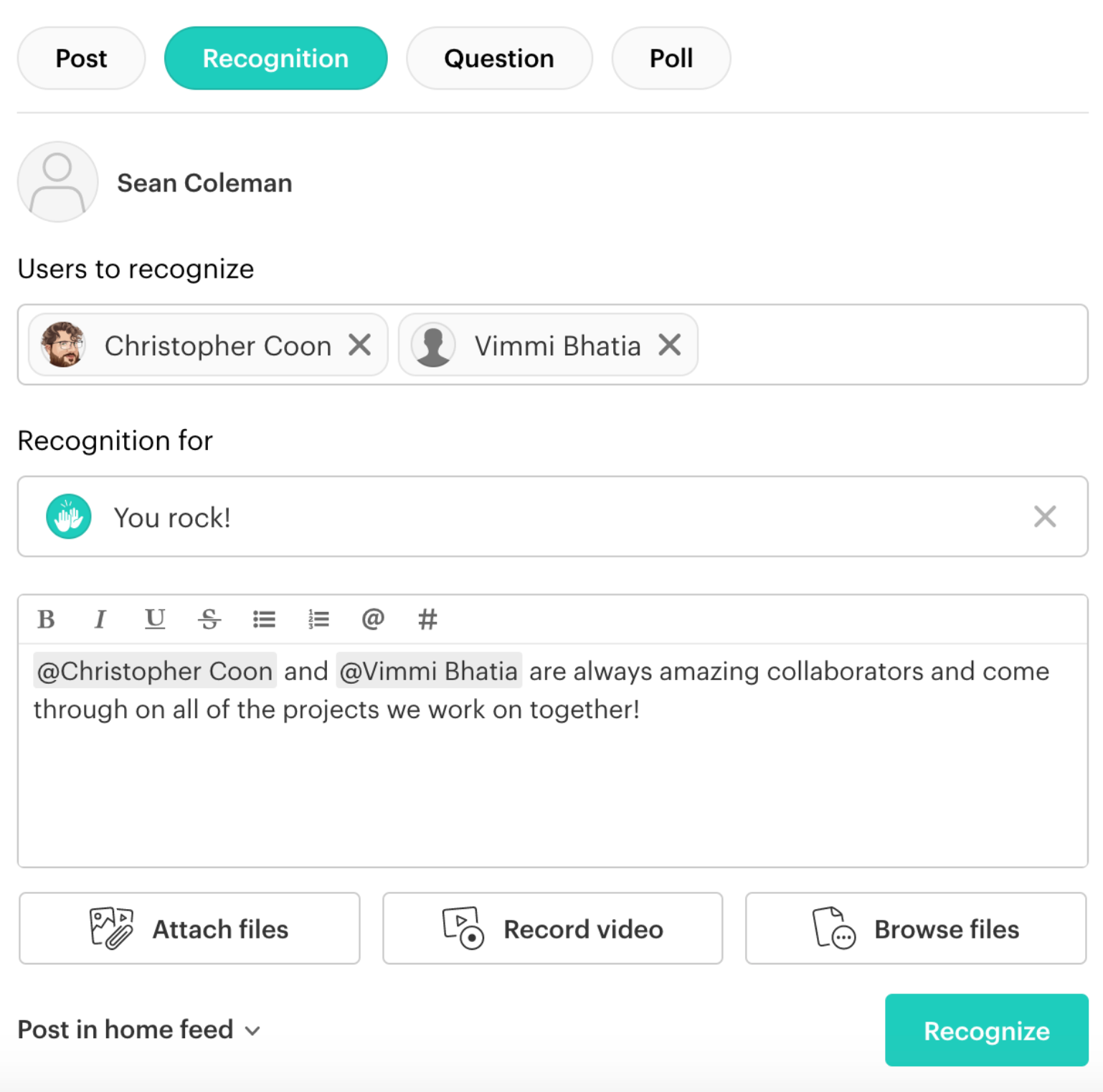1103x1092 pixels.
Task: Apply underline formatting
Action: point(155,619)
